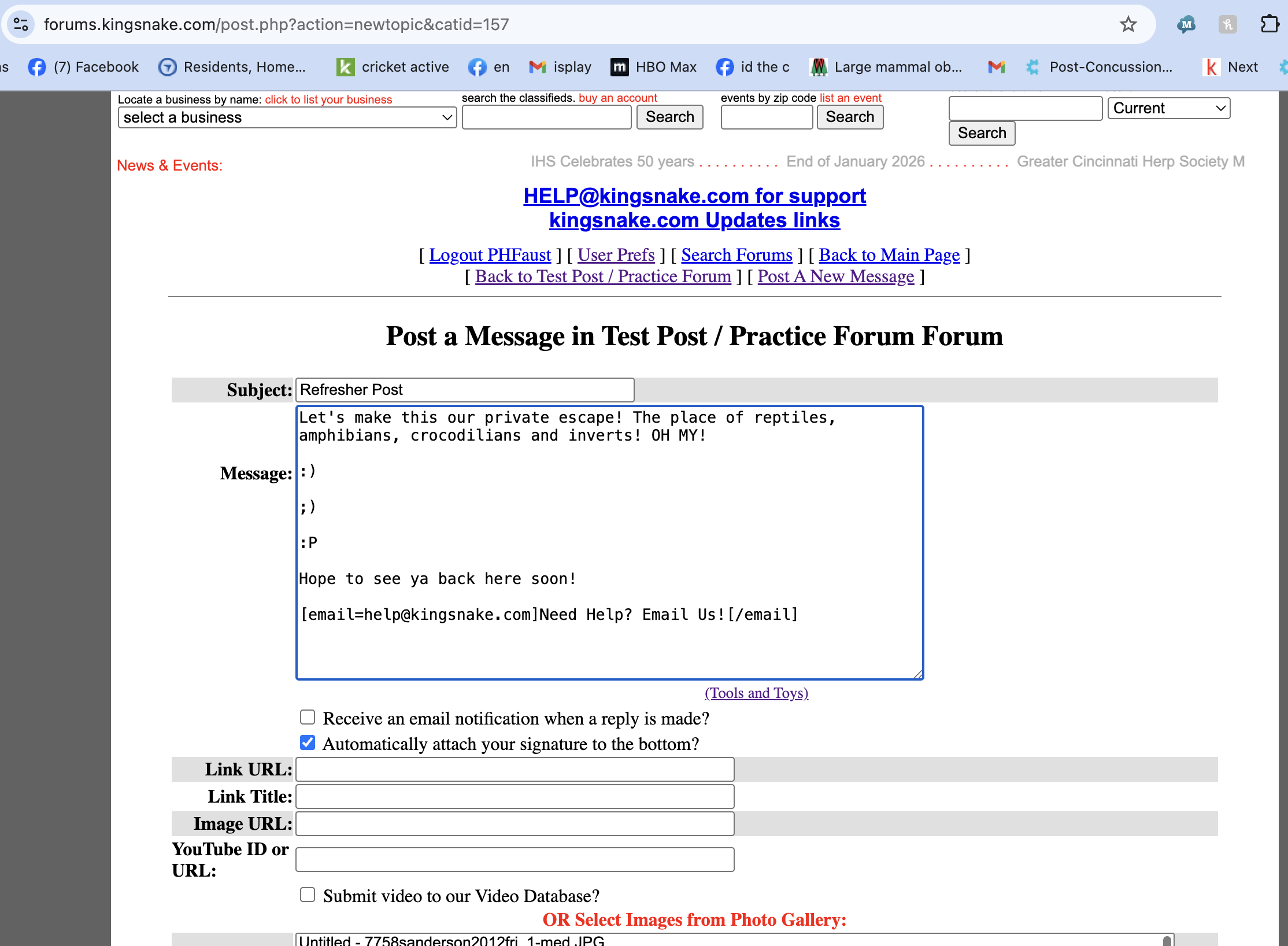Open the HBO Max bookmark
Image resolution: width=1288 pixels, height=946 pixels.
click(654, 67)
